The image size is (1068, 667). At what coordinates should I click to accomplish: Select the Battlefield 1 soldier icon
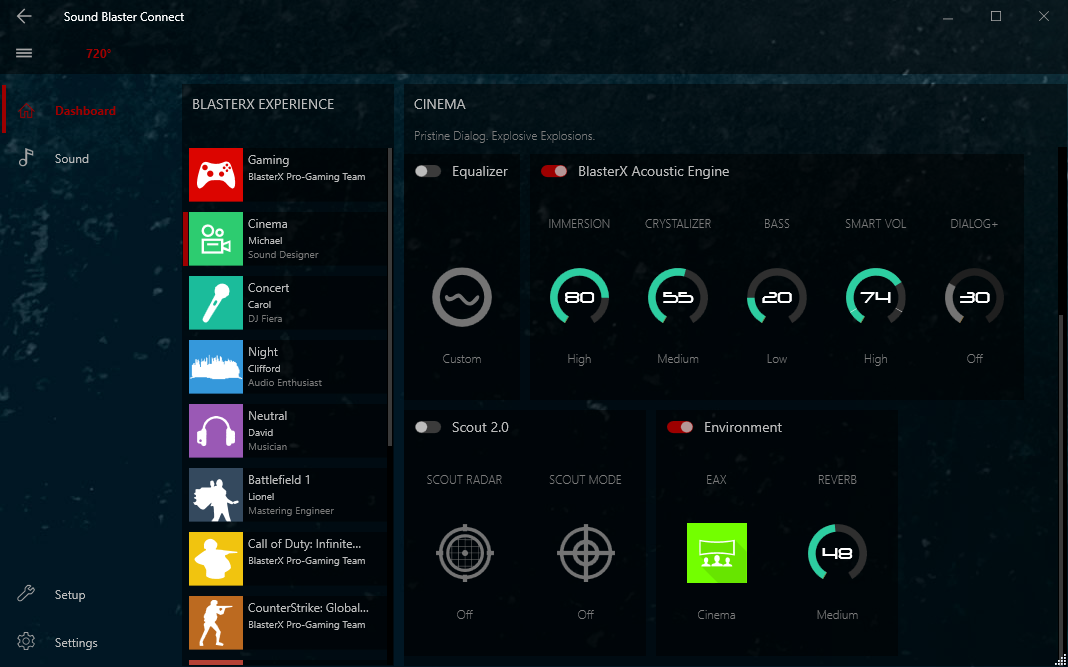215,495
